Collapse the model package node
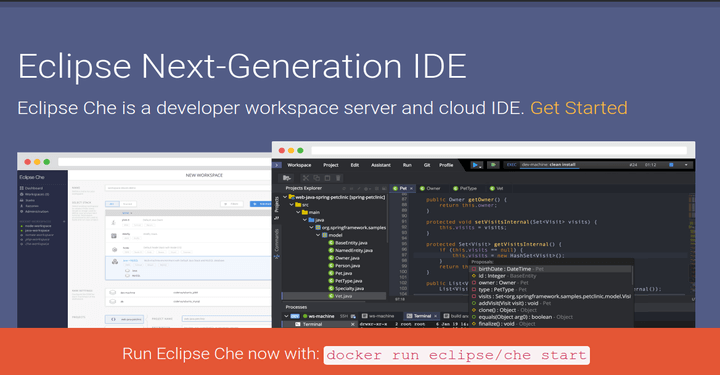The image size is (720, 375). click(x=318, y=235)
